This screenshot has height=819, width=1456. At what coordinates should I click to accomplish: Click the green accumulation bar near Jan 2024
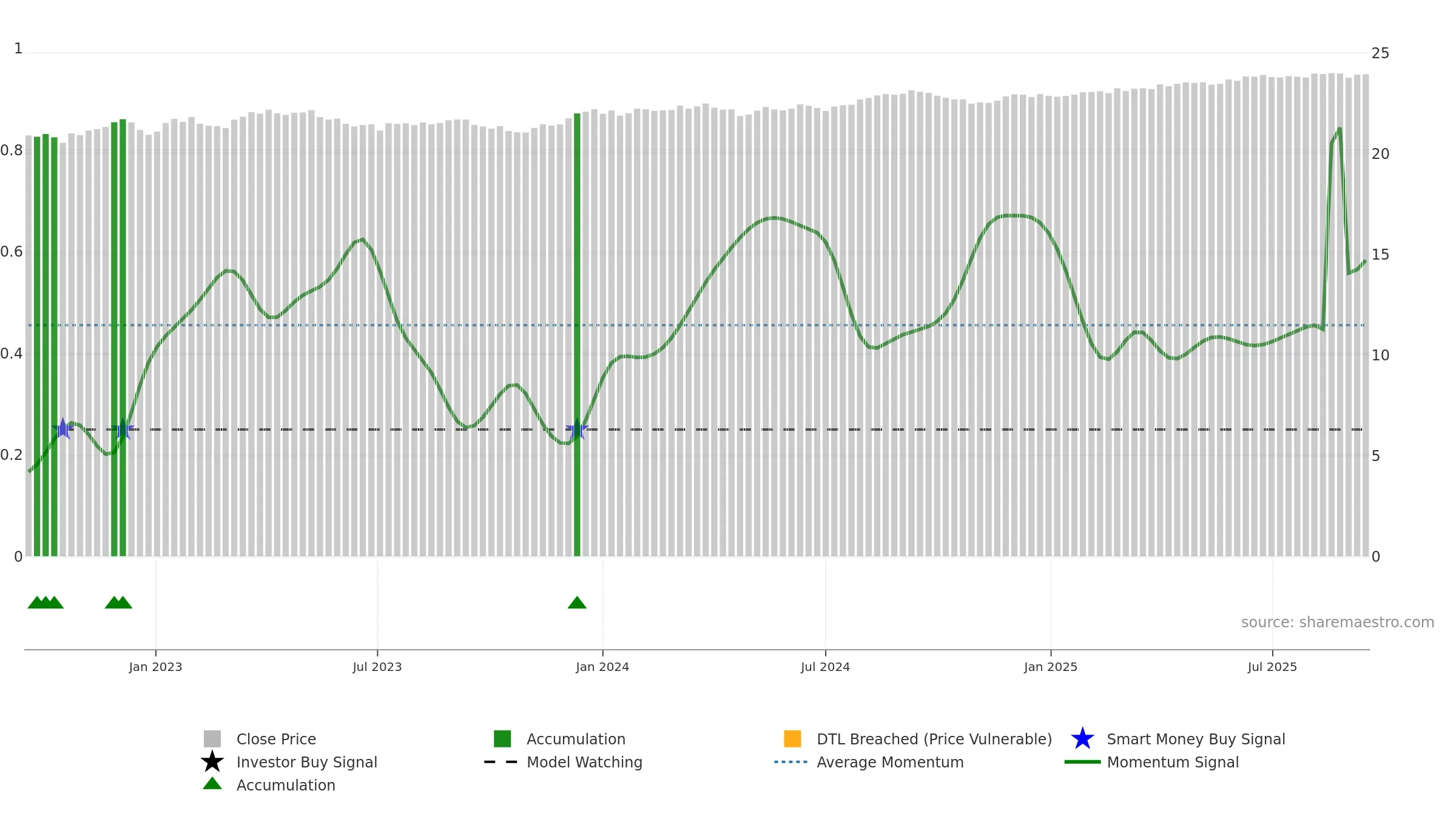[577, 334]
